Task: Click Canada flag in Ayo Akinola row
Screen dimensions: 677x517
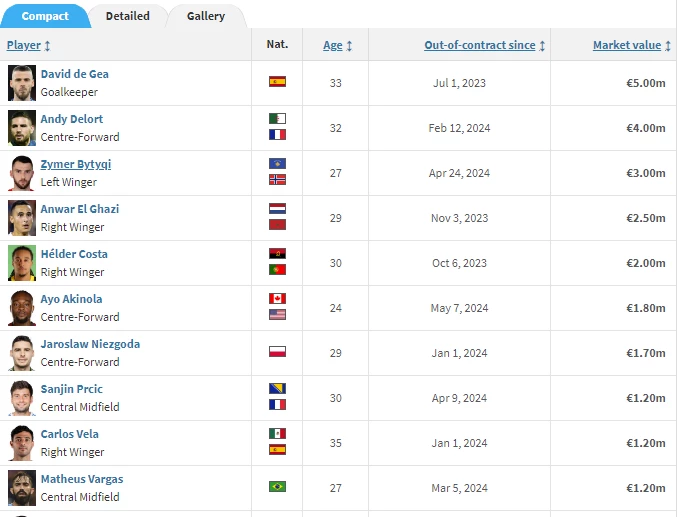Action: (x=277, y=298)
